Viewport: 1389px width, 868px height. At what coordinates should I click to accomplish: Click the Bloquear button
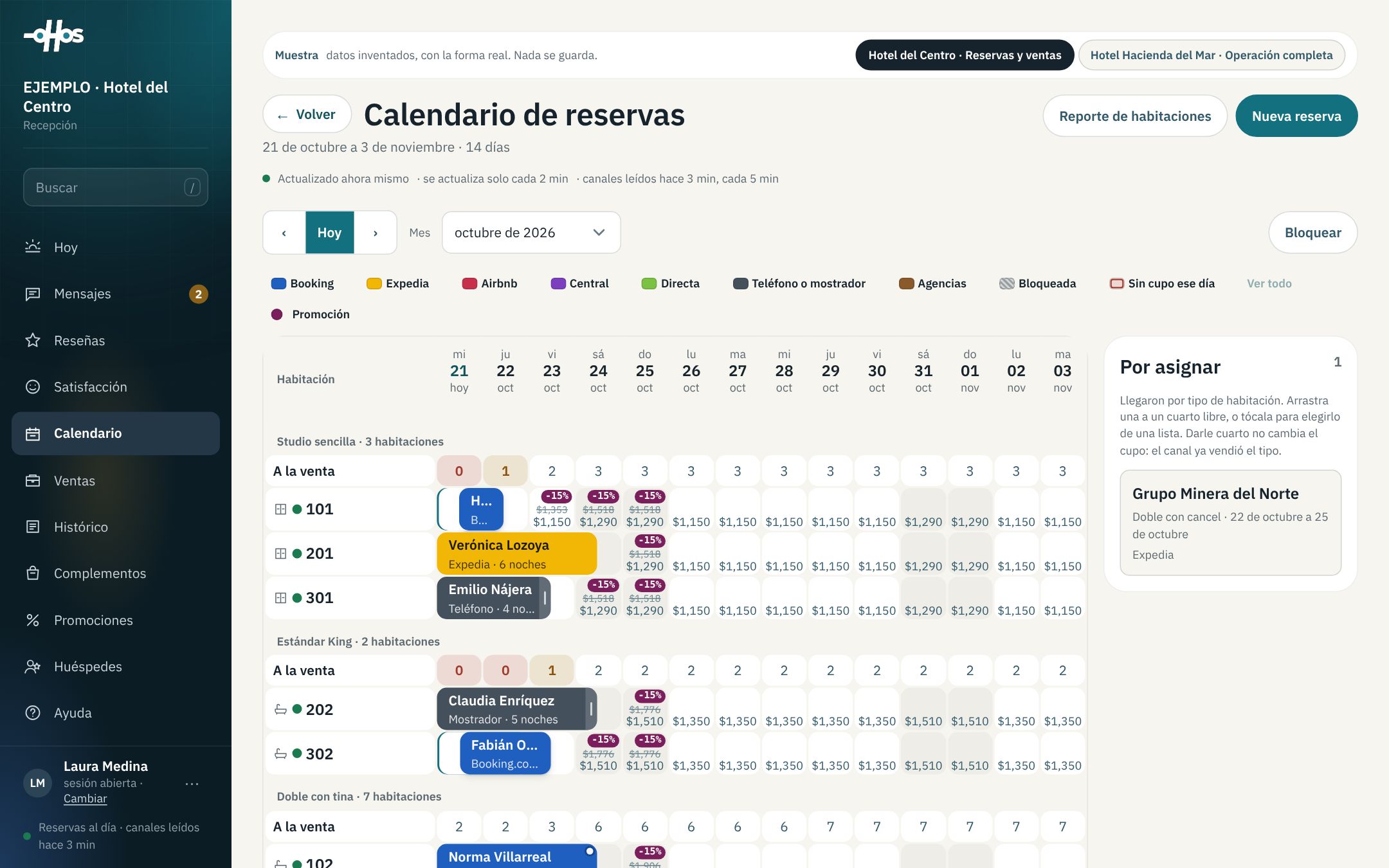tap(1312, 233)
